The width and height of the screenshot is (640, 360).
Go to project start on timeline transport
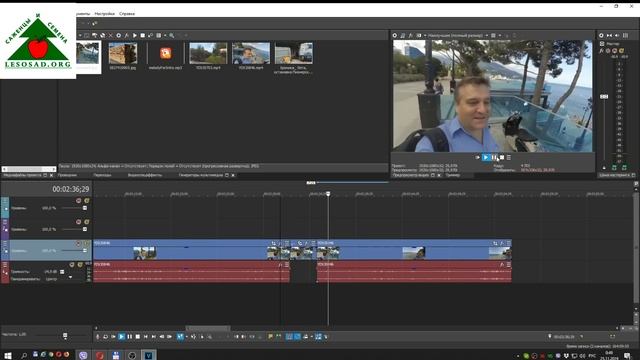[145, 337]
